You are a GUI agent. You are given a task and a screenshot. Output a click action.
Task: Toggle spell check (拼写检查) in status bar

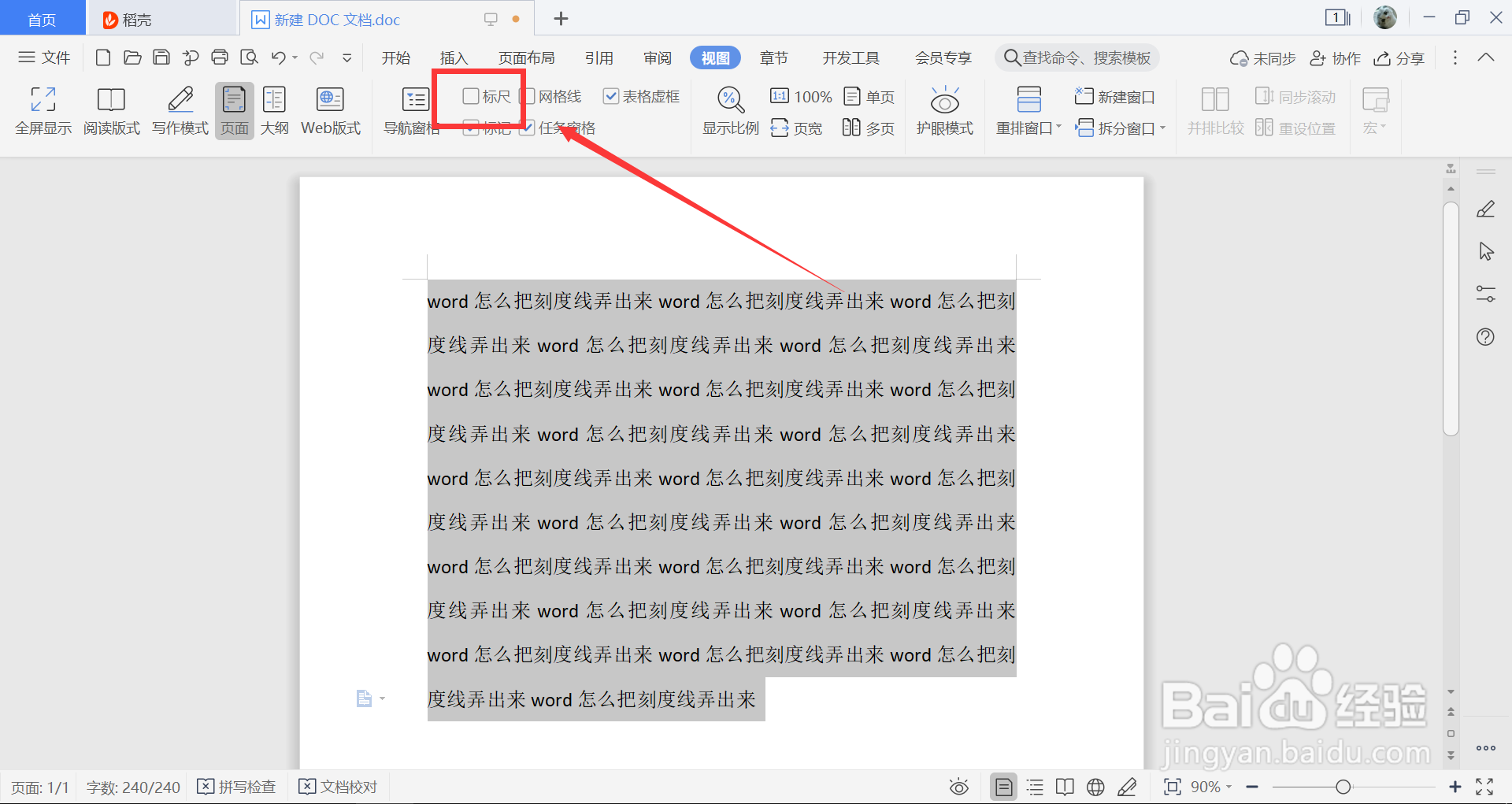236,787
